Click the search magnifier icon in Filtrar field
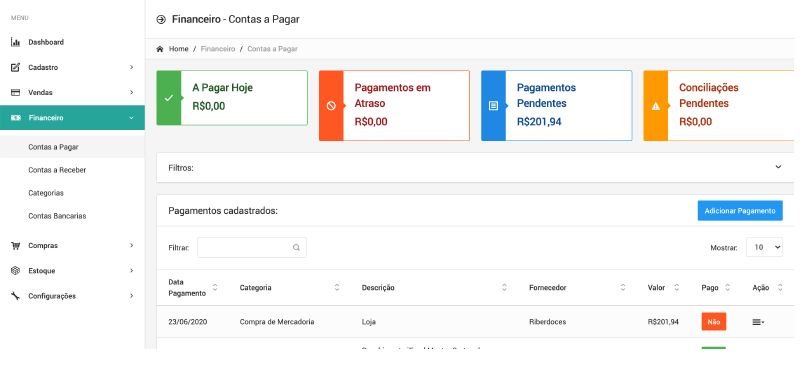Screen dimensions: 804x389 pyautogui.click(x=296, y=248)
